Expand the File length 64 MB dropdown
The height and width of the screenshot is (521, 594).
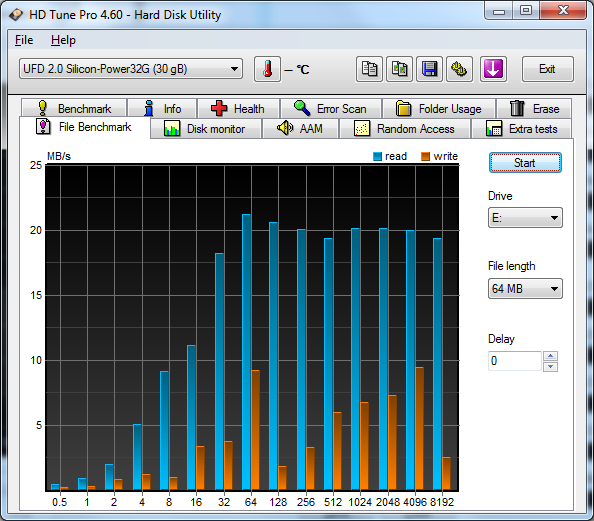coord(525,289)
